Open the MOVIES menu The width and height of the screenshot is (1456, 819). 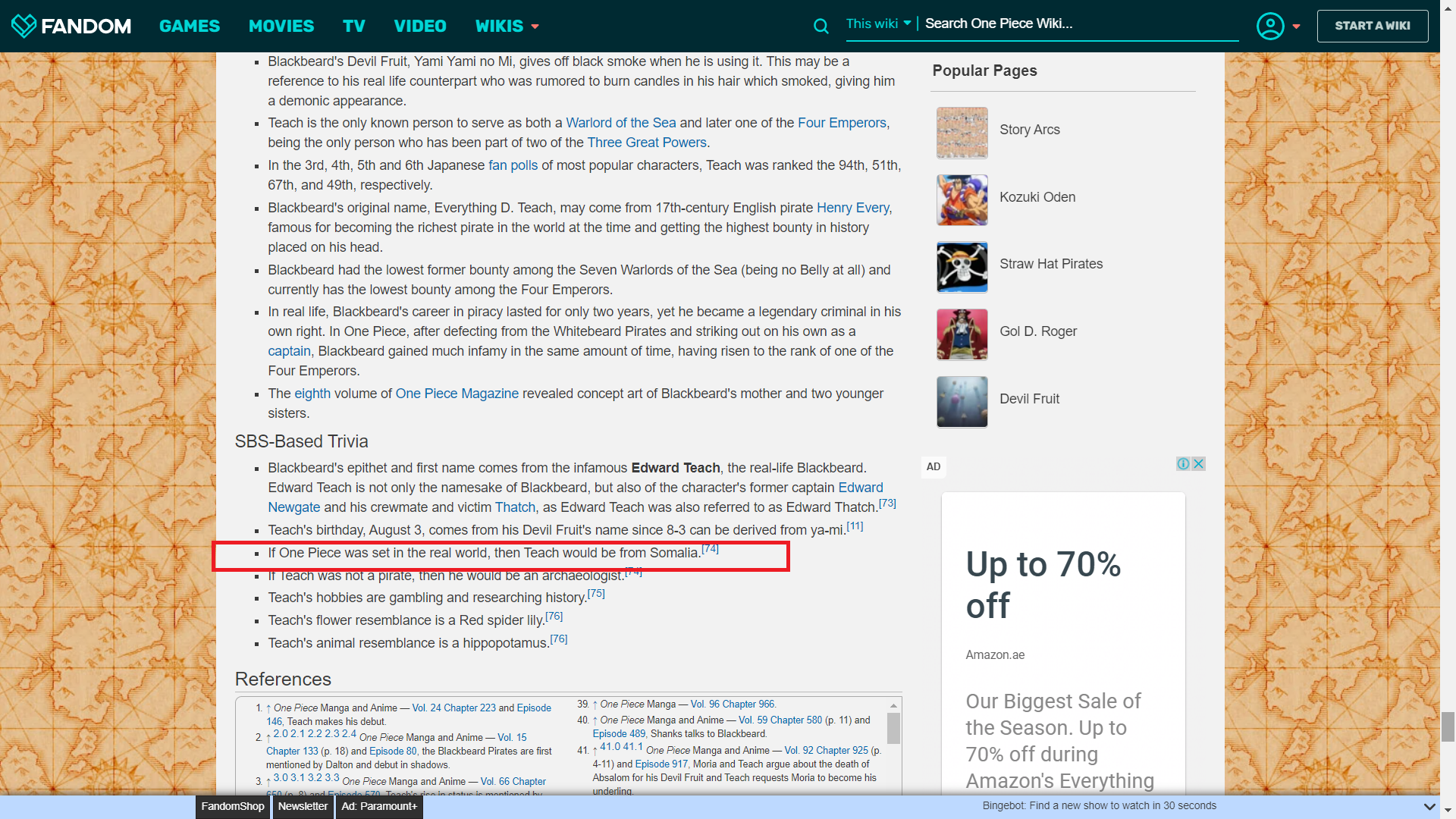pos(281,26)
